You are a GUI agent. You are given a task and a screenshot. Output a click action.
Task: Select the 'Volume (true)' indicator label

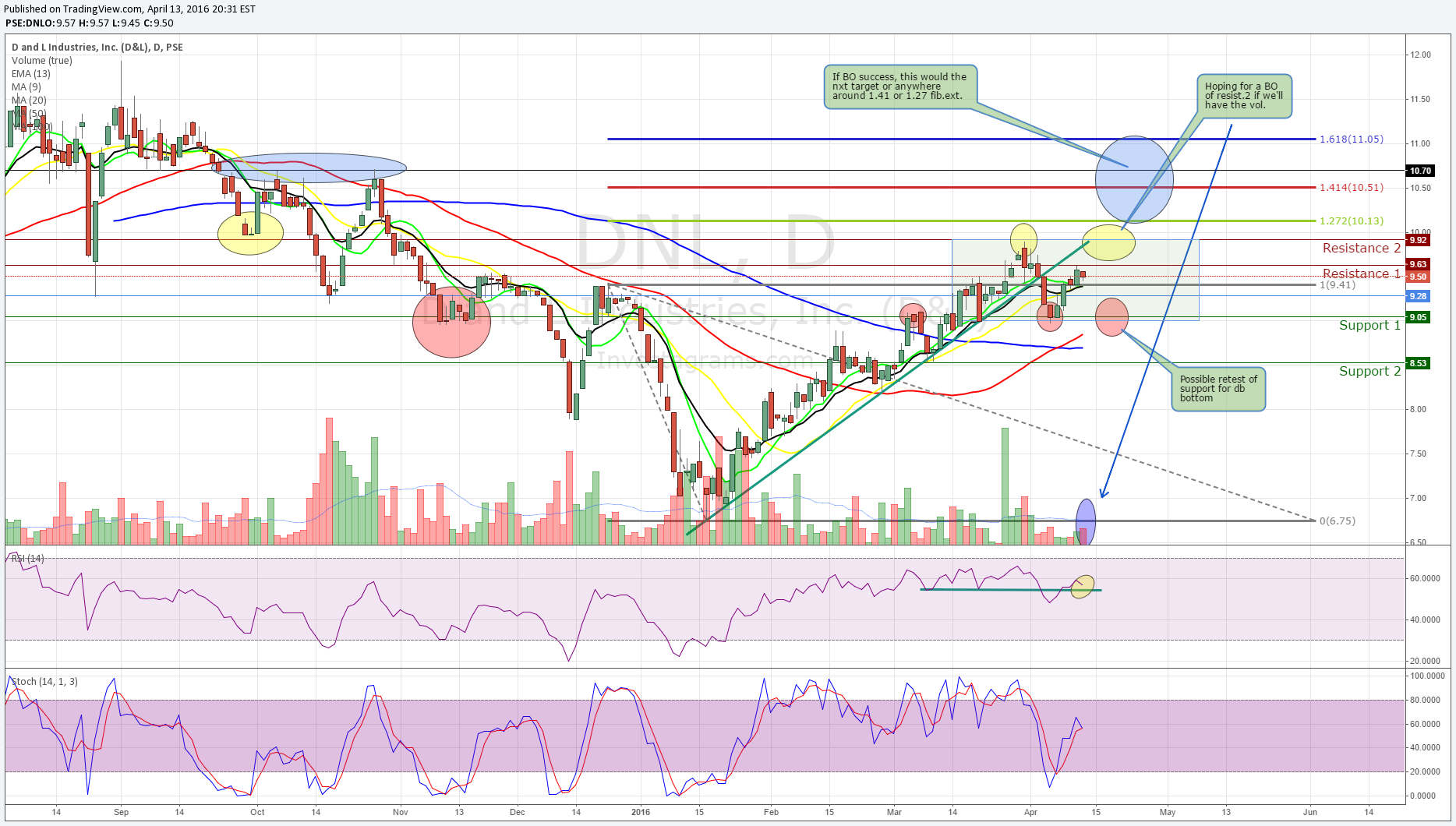click(x=42, y=60)
